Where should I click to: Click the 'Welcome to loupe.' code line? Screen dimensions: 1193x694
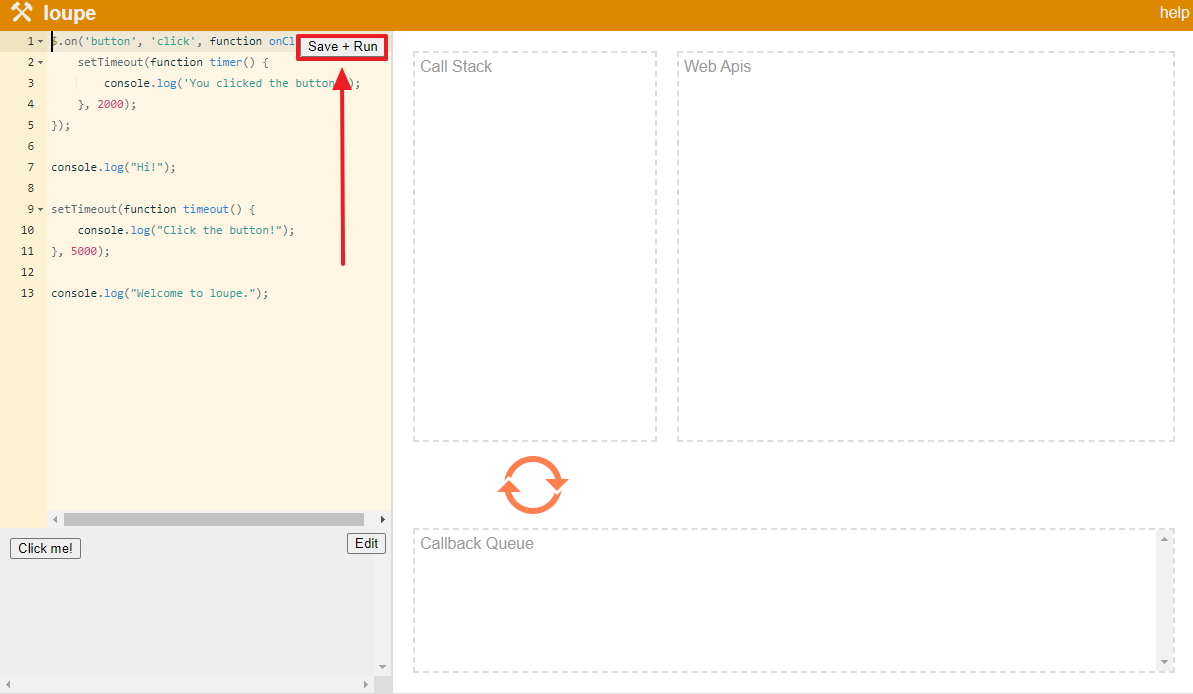tap(160, 293)
